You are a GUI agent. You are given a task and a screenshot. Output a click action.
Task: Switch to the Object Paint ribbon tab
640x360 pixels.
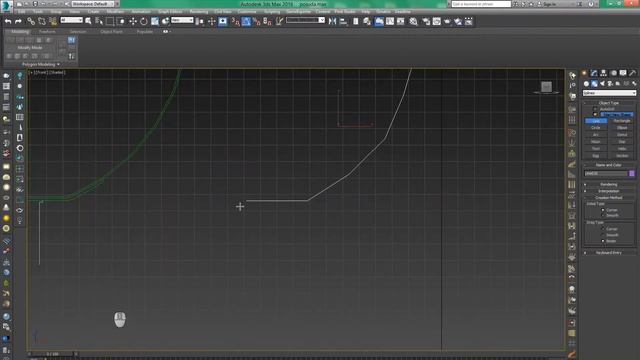point(111,31)
